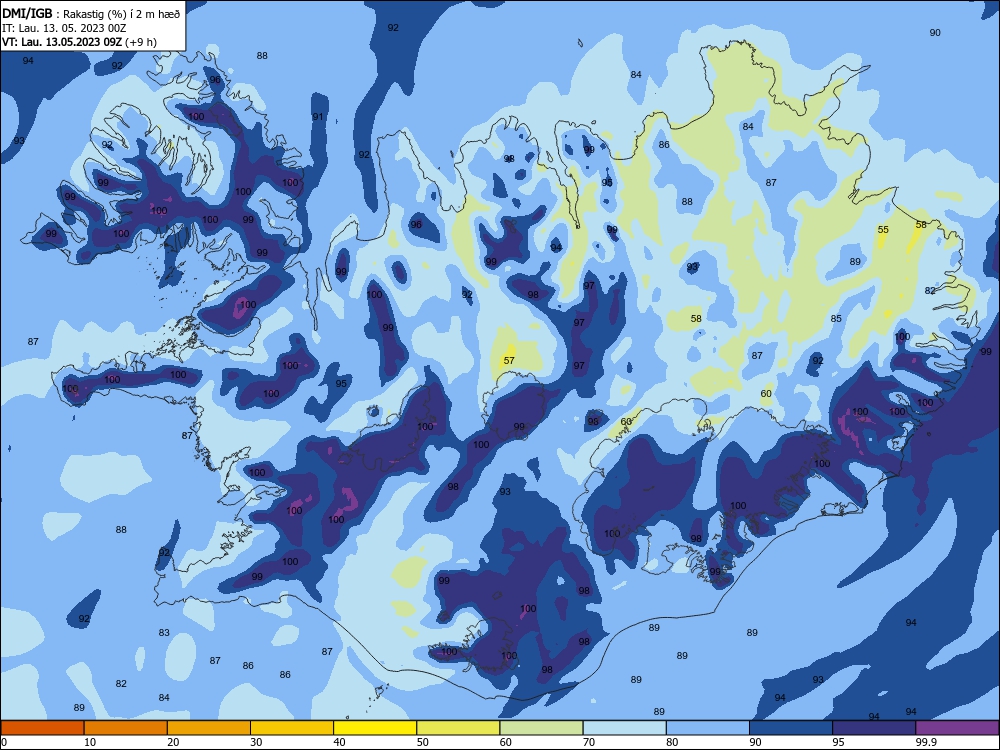Click the 30–40 legend color swatch
1000x750 pixels.
[x=292, y=728]
